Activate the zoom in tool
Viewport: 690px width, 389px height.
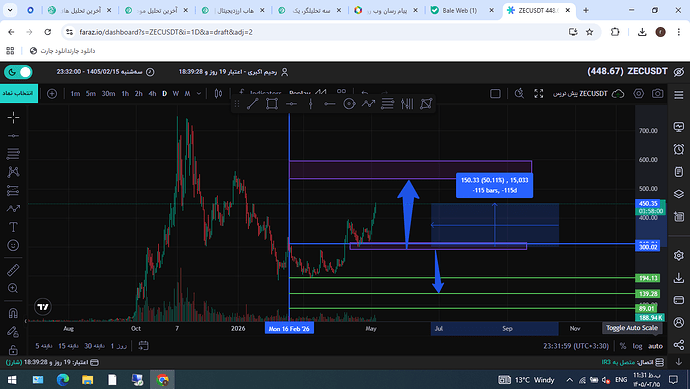click(x=13, y=288)
